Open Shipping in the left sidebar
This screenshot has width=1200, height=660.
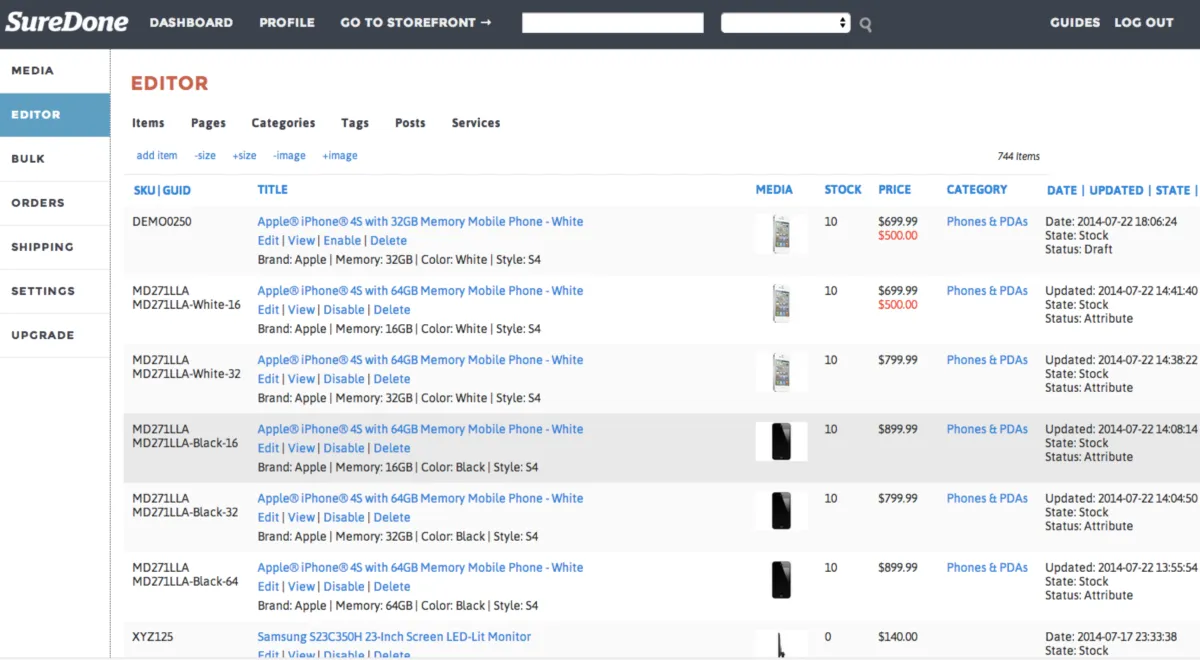(x=42, y=247)
